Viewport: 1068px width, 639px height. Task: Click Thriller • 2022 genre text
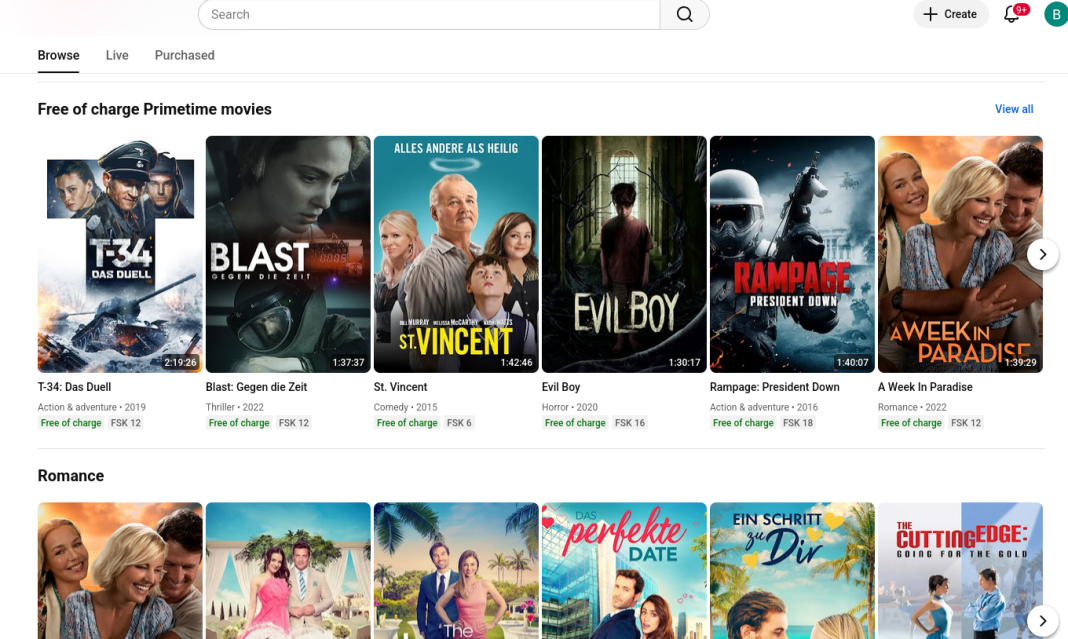[x=234, y=407]
